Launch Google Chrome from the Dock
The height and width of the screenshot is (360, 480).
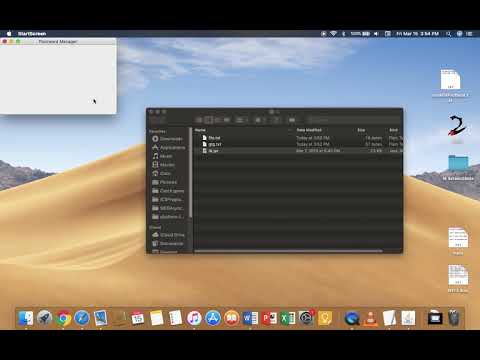pos(63,318)
